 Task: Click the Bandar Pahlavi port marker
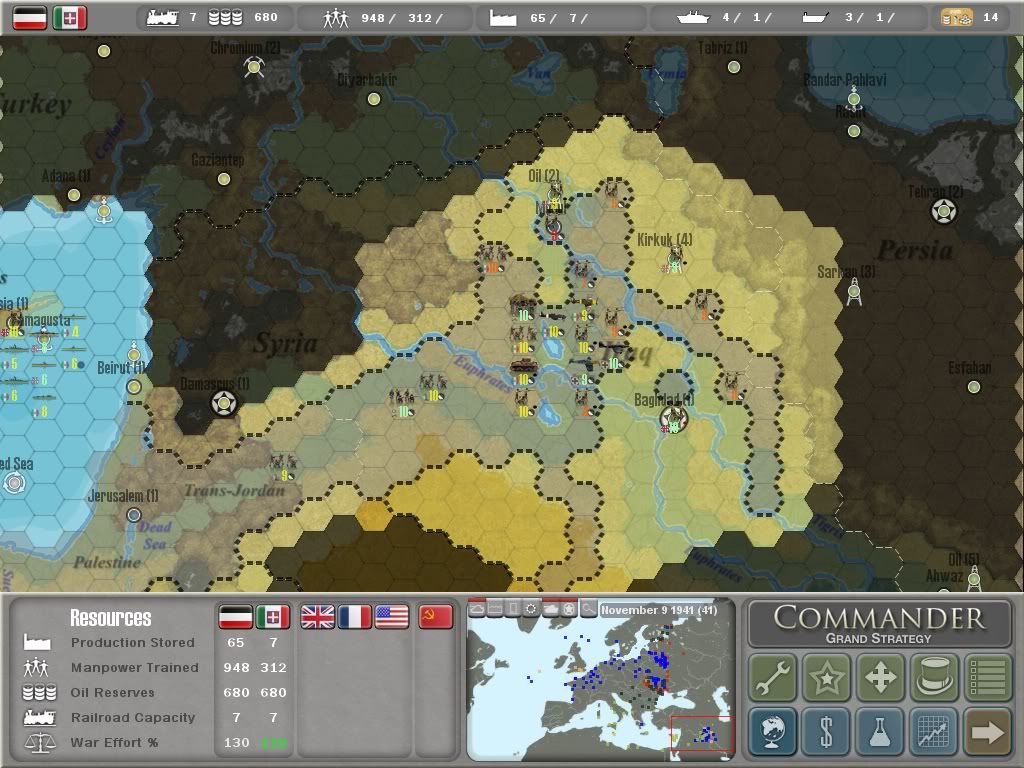pyautogui.click(x=854, y=99)
